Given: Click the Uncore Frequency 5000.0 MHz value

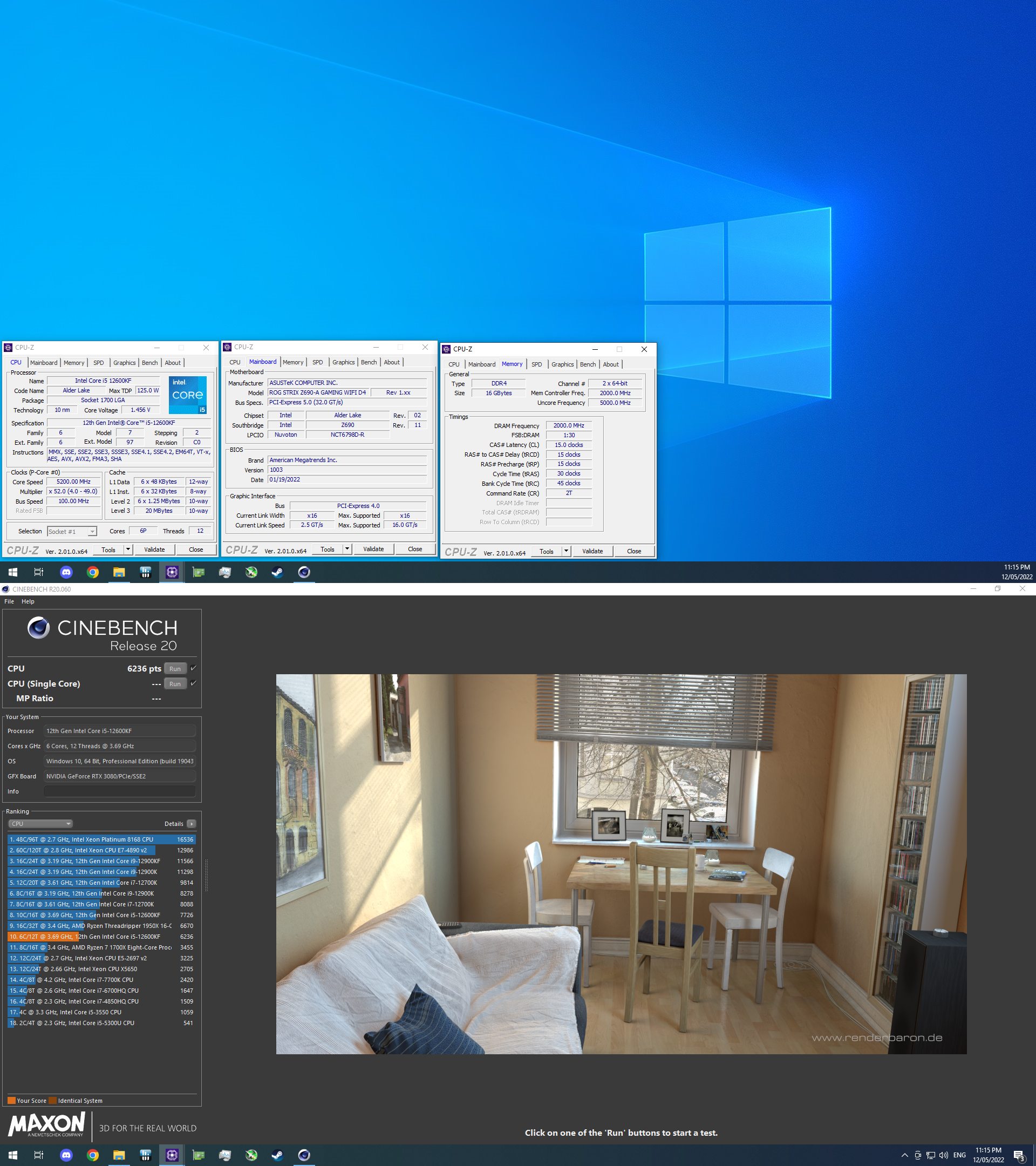Looking at the screenshot, I should (x=615, y=403).
